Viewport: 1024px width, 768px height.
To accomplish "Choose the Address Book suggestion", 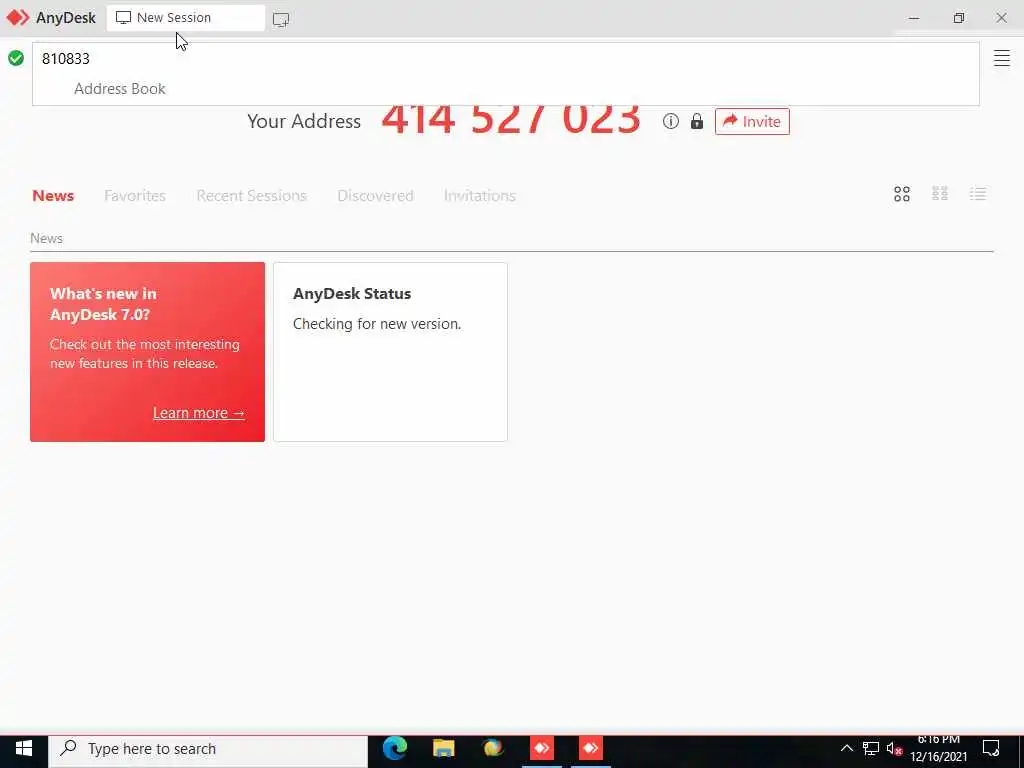I will click(x=120, y=89).
